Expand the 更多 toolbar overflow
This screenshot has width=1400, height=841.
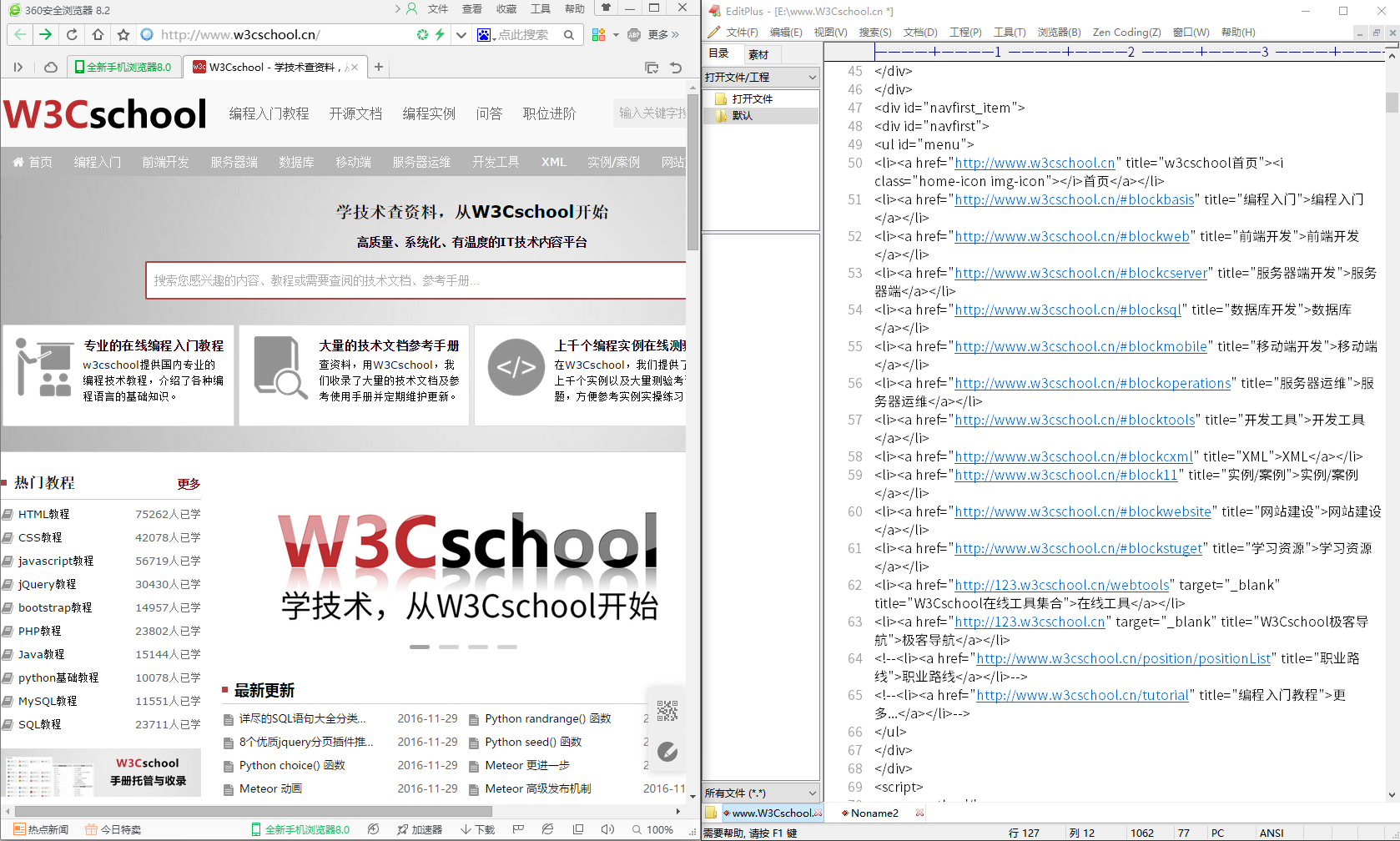664,34
